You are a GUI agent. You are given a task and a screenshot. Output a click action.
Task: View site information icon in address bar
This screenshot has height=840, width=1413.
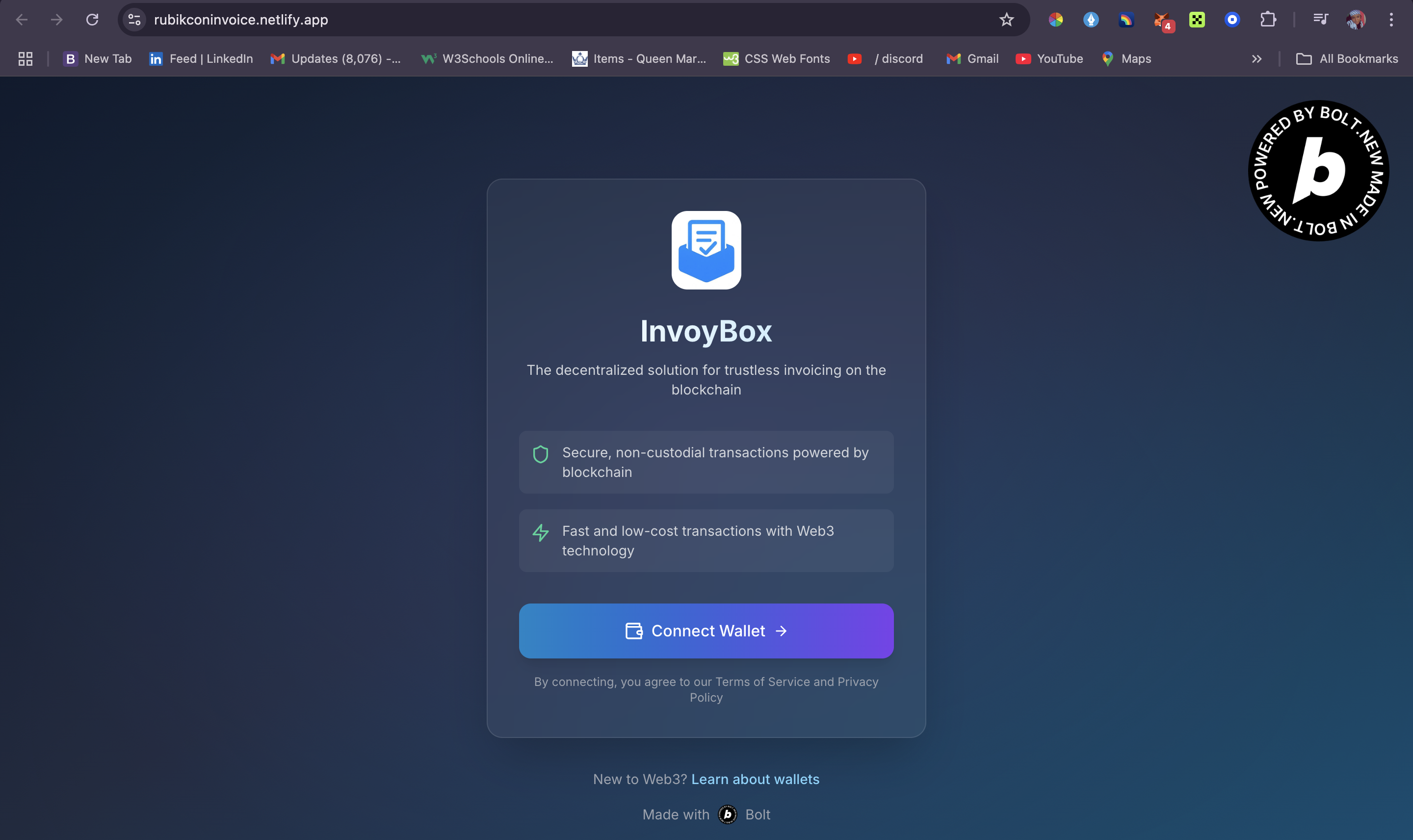click(134, 20)
